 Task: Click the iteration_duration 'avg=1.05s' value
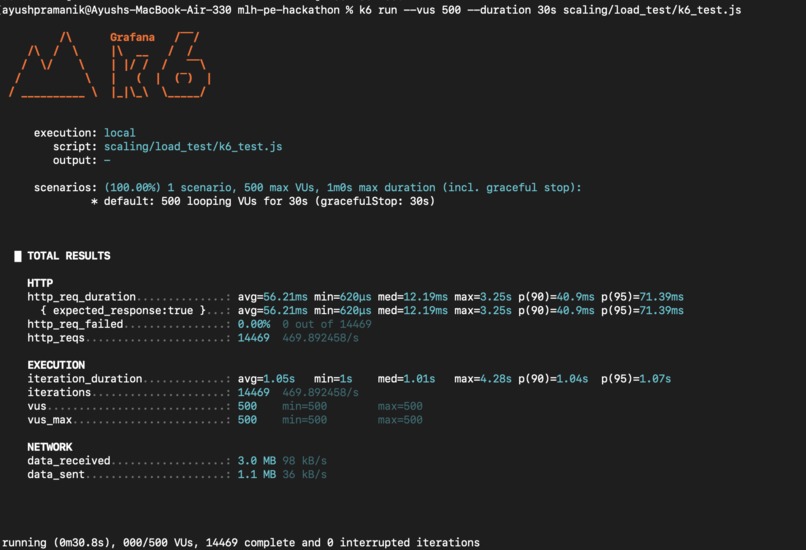(x=266, y=379)
